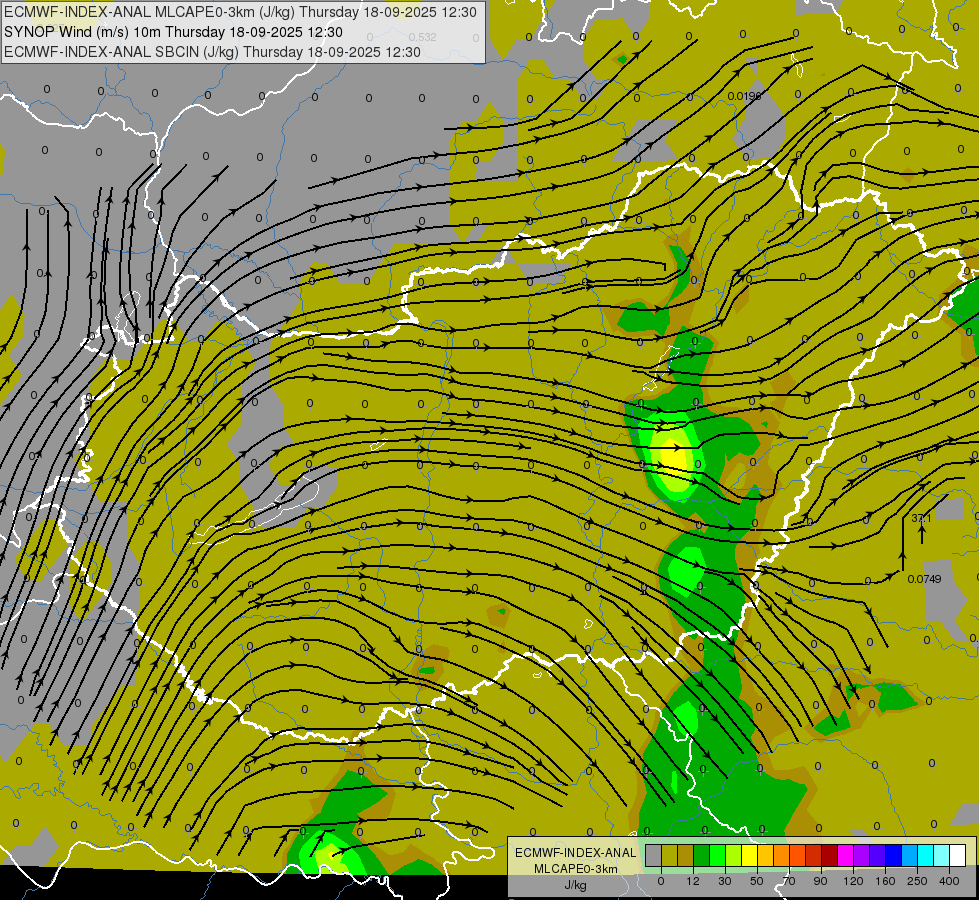Image resolution: width=979 pixels, height=900 pixels.
Task: Click the '30' tick label in legend
Action: [725, 881]
